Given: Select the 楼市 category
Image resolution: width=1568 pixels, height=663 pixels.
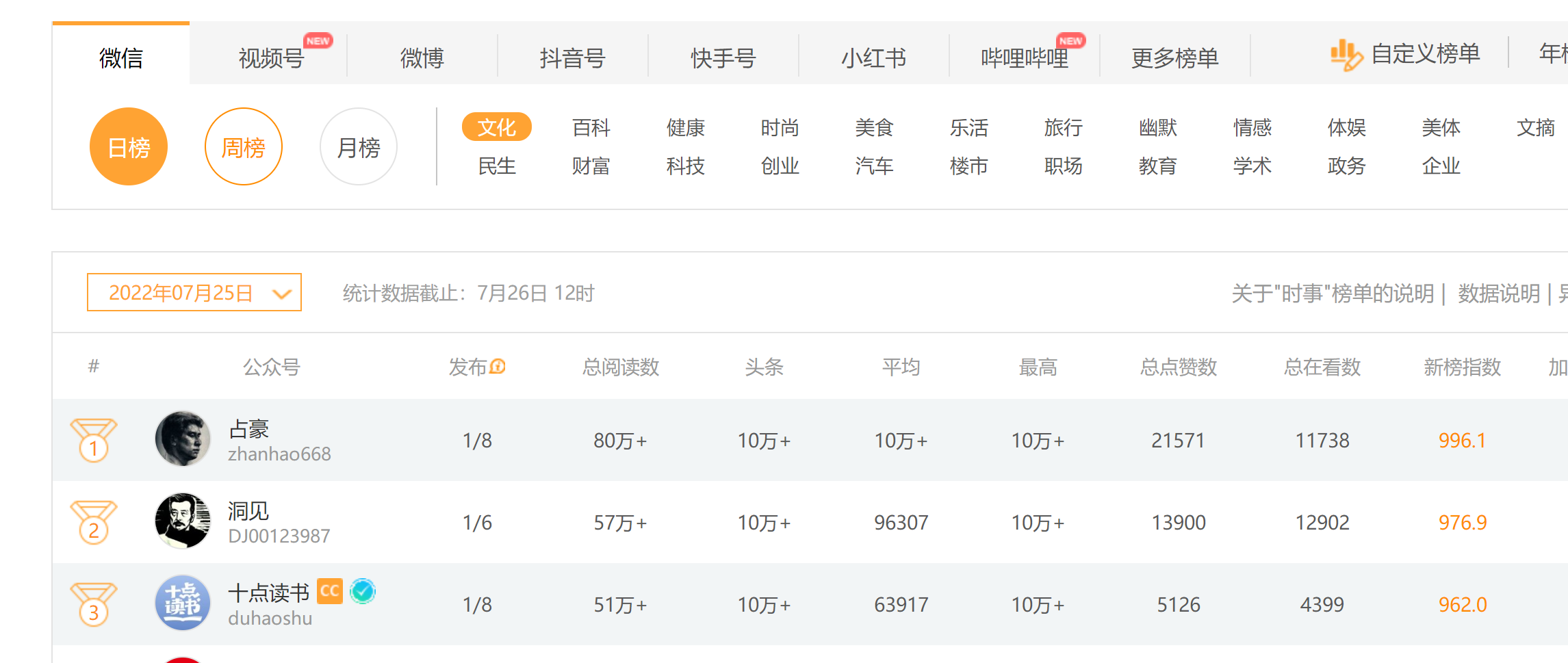Looking at the screenshot, I should (x=969, y=166).
